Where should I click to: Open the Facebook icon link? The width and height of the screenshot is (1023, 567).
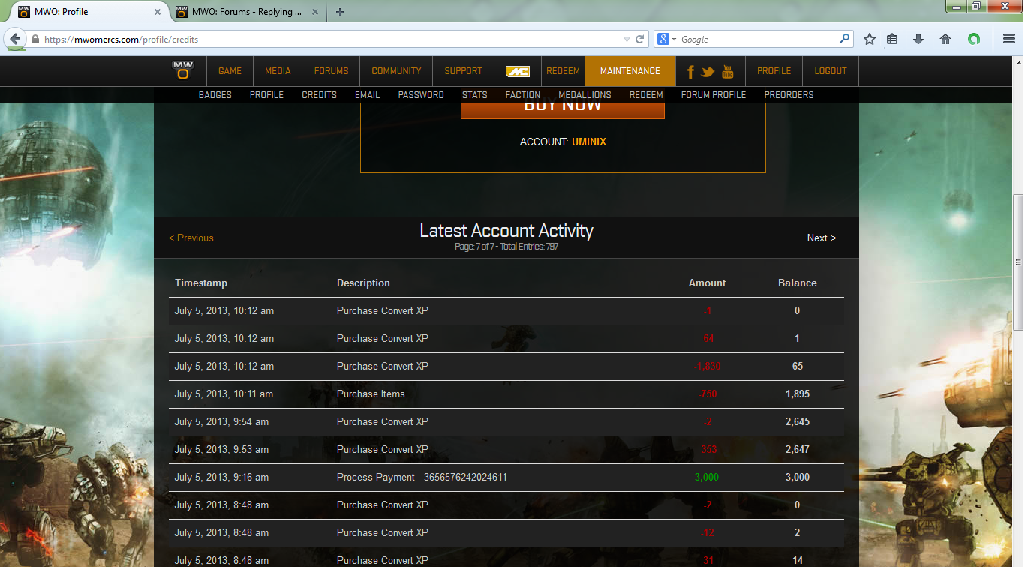(x=690, y=71)
